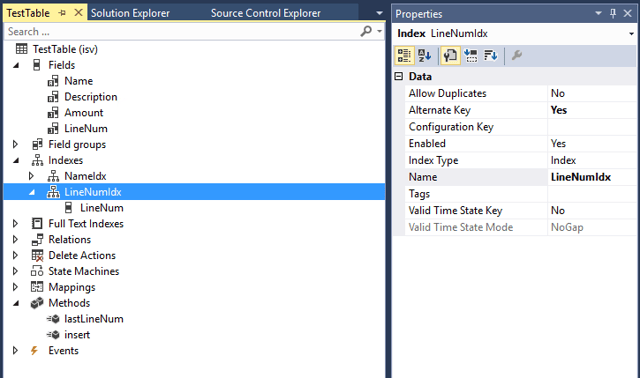This screenshot has width=640, height=378.
Task: Click the Description field icon
Action: pos(53,97)
